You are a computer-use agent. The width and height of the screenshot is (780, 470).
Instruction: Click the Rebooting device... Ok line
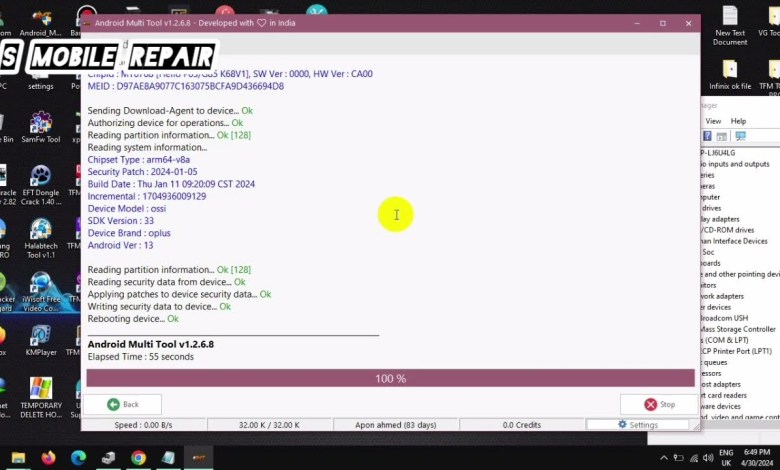click(133, 319)
